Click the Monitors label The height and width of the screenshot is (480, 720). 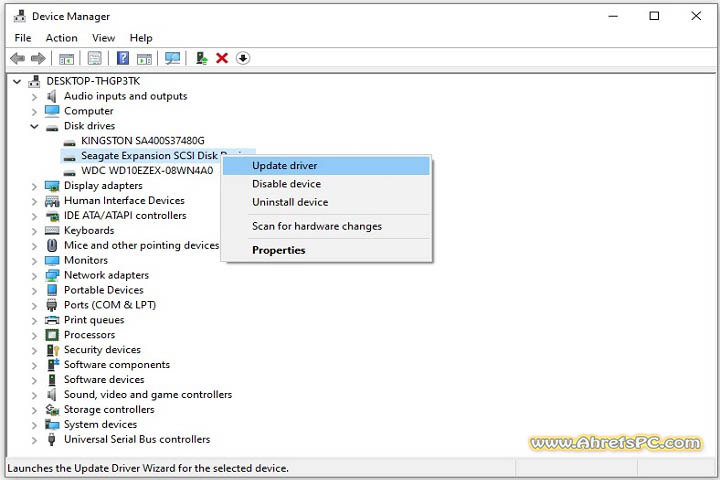click(x=86, y=260)
